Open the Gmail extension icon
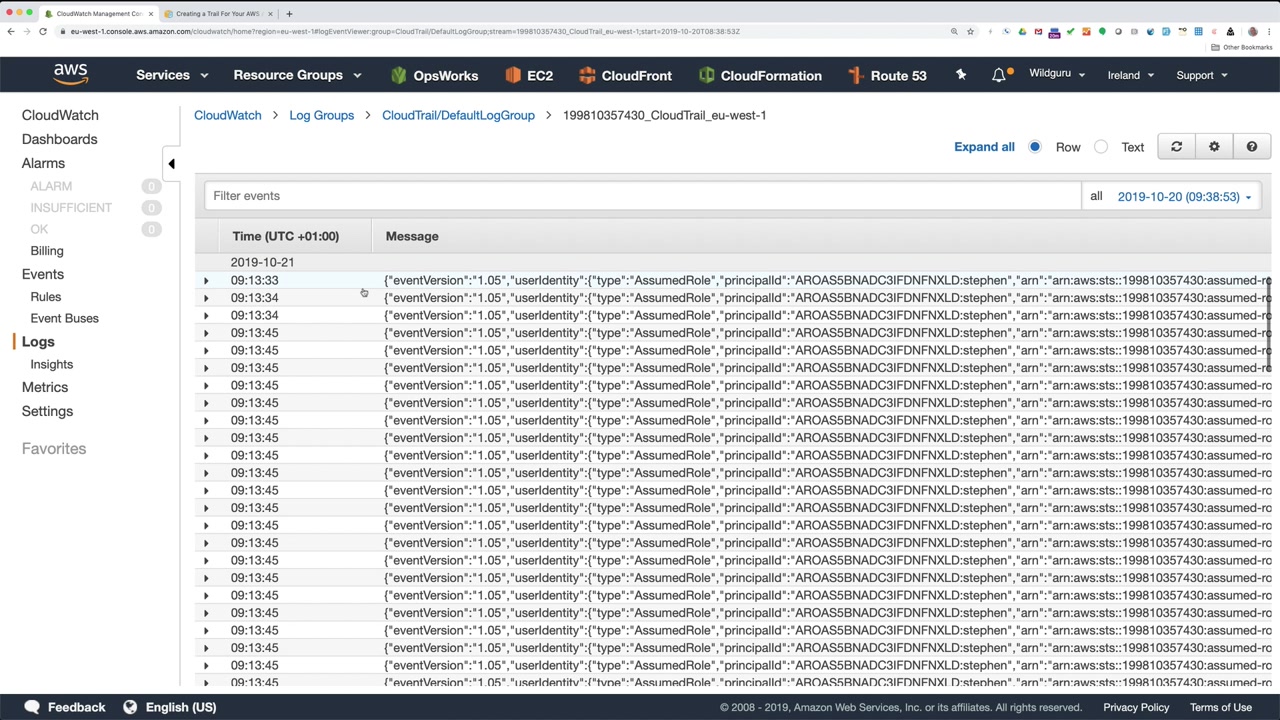This screenshot has width=1280, height=720. pos(1038,32)
